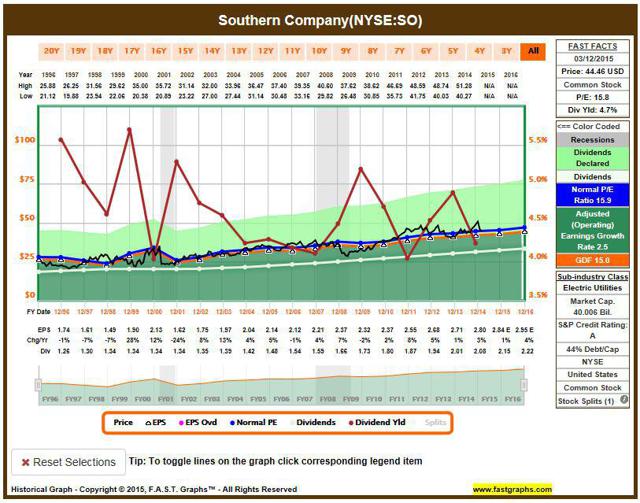
Task: Grab the right range slider handle
Action: coord(524,385)
